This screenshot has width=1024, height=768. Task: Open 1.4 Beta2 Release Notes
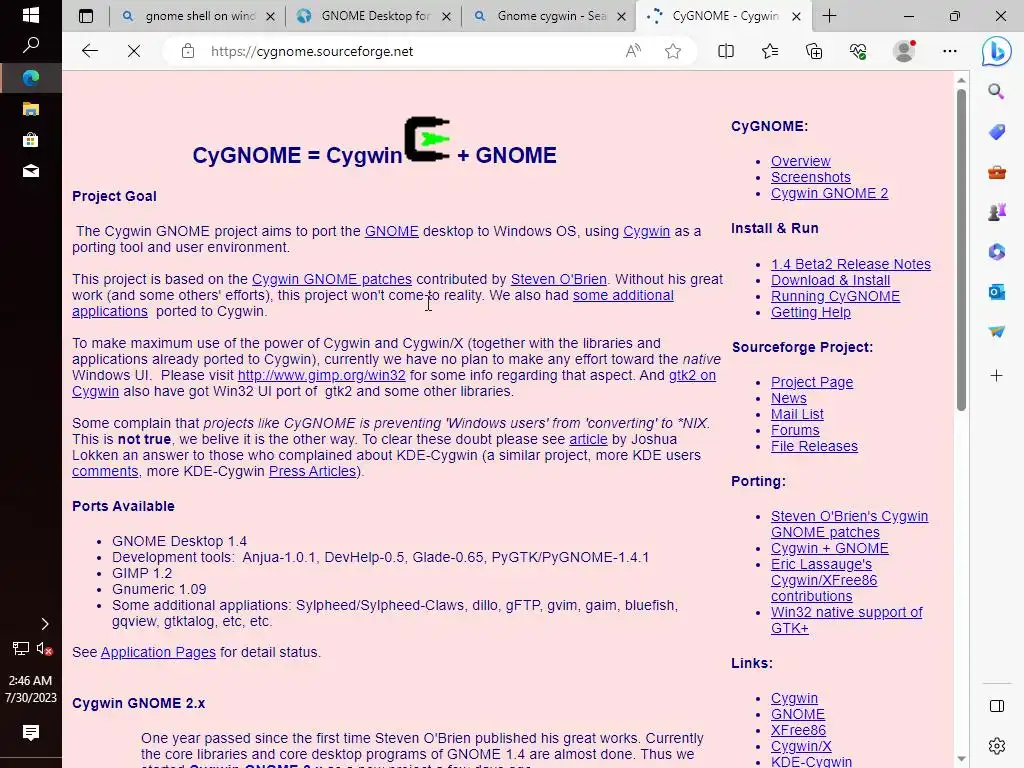[850, 264]
